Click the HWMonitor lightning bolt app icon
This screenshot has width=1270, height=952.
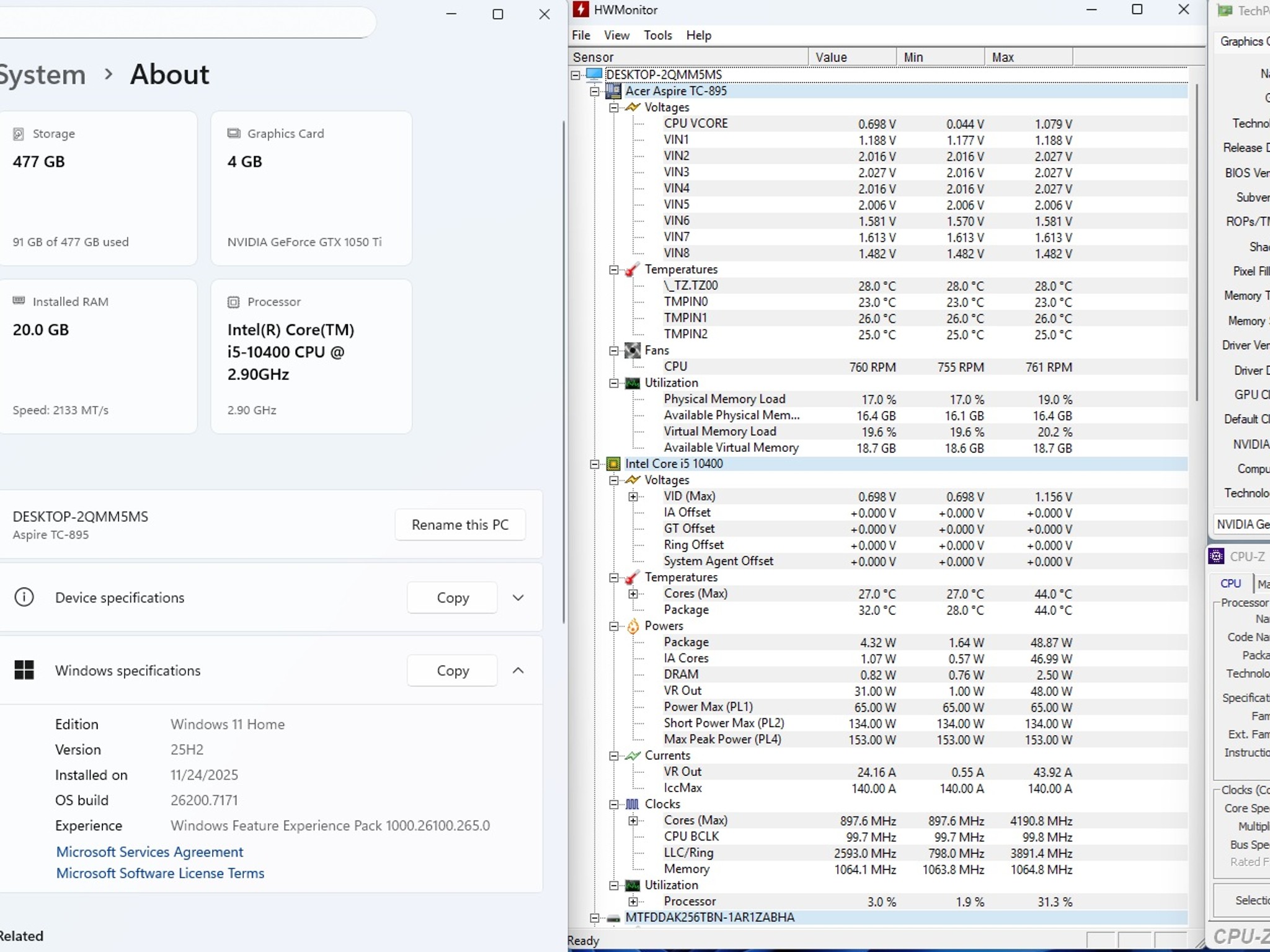tap(580, 9)
